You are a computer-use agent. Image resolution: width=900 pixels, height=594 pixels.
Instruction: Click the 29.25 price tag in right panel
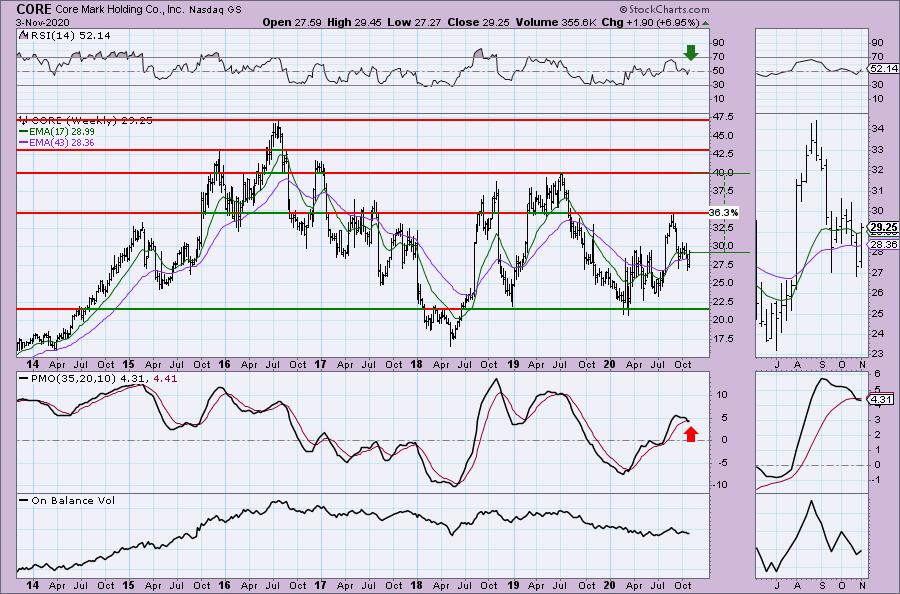pyautogui.click(x=884, y=227)
